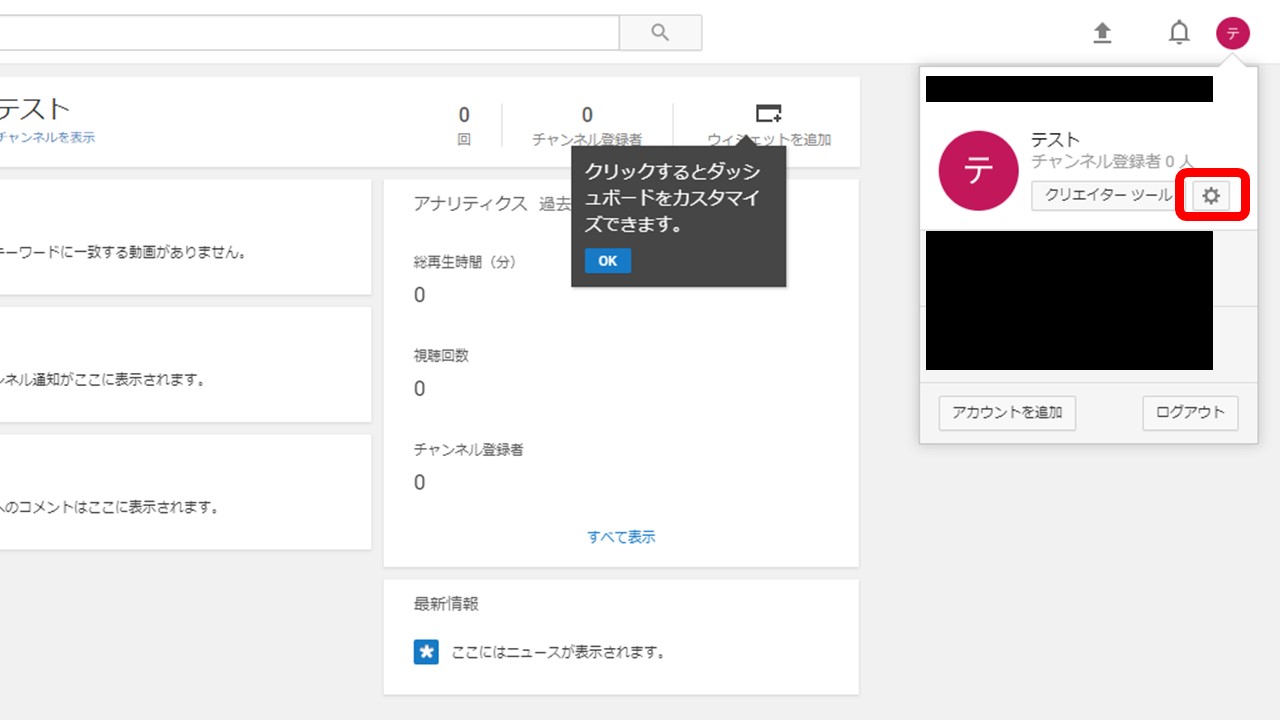The height and width of the screenshot is (720, 1280).
Task: Click アカウントを追加 button
Action: click(1007, 412)
